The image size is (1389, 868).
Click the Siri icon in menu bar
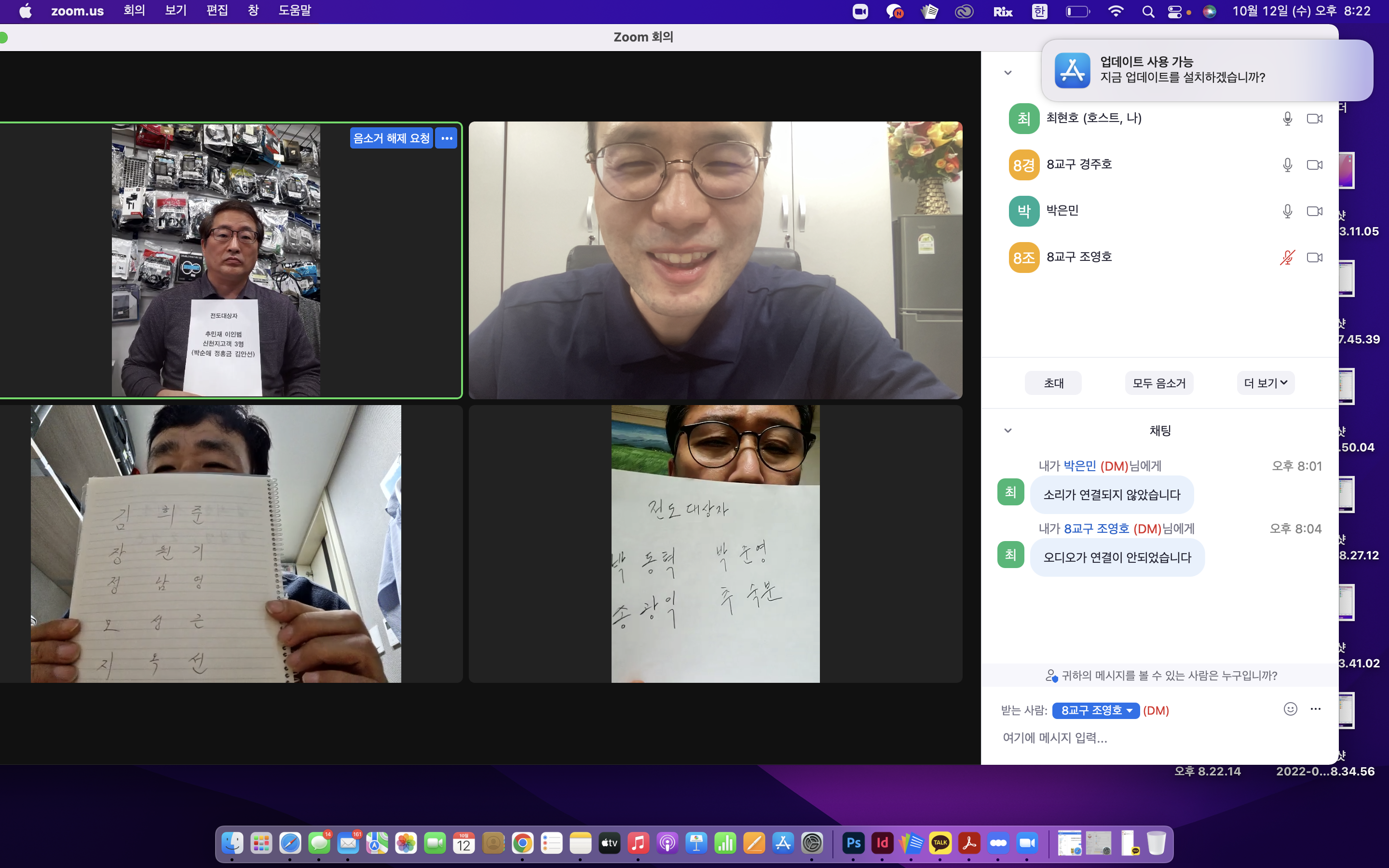pyautogui.click(x=1210, y=12)
